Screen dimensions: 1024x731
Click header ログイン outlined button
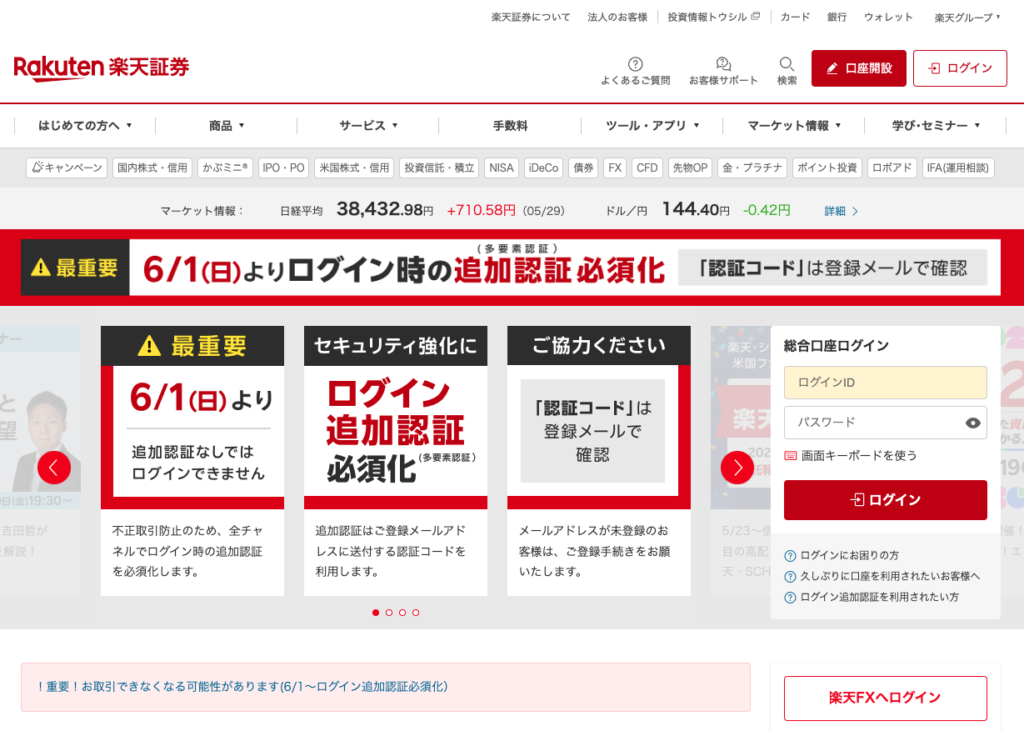pos(960,68)
